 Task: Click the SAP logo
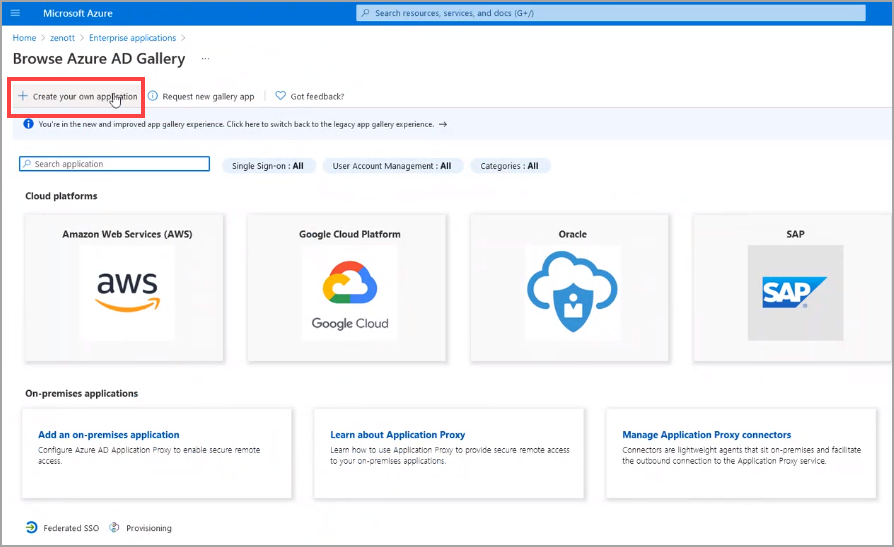pos(795,292)
